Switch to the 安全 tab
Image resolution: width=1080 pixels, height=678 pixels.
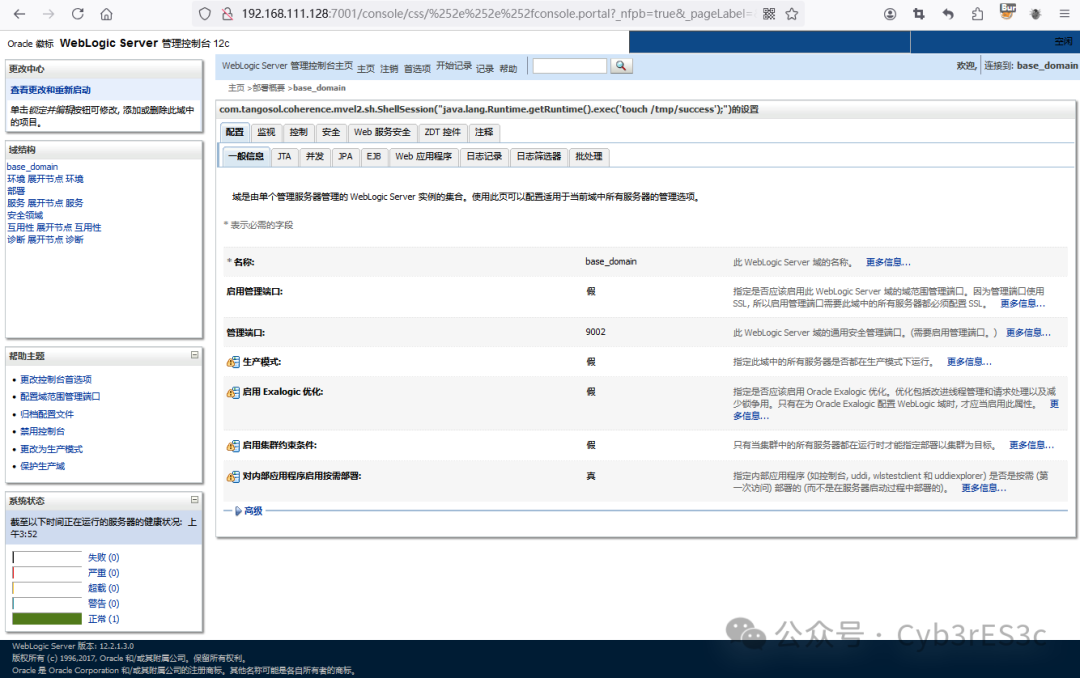point(331,132)
